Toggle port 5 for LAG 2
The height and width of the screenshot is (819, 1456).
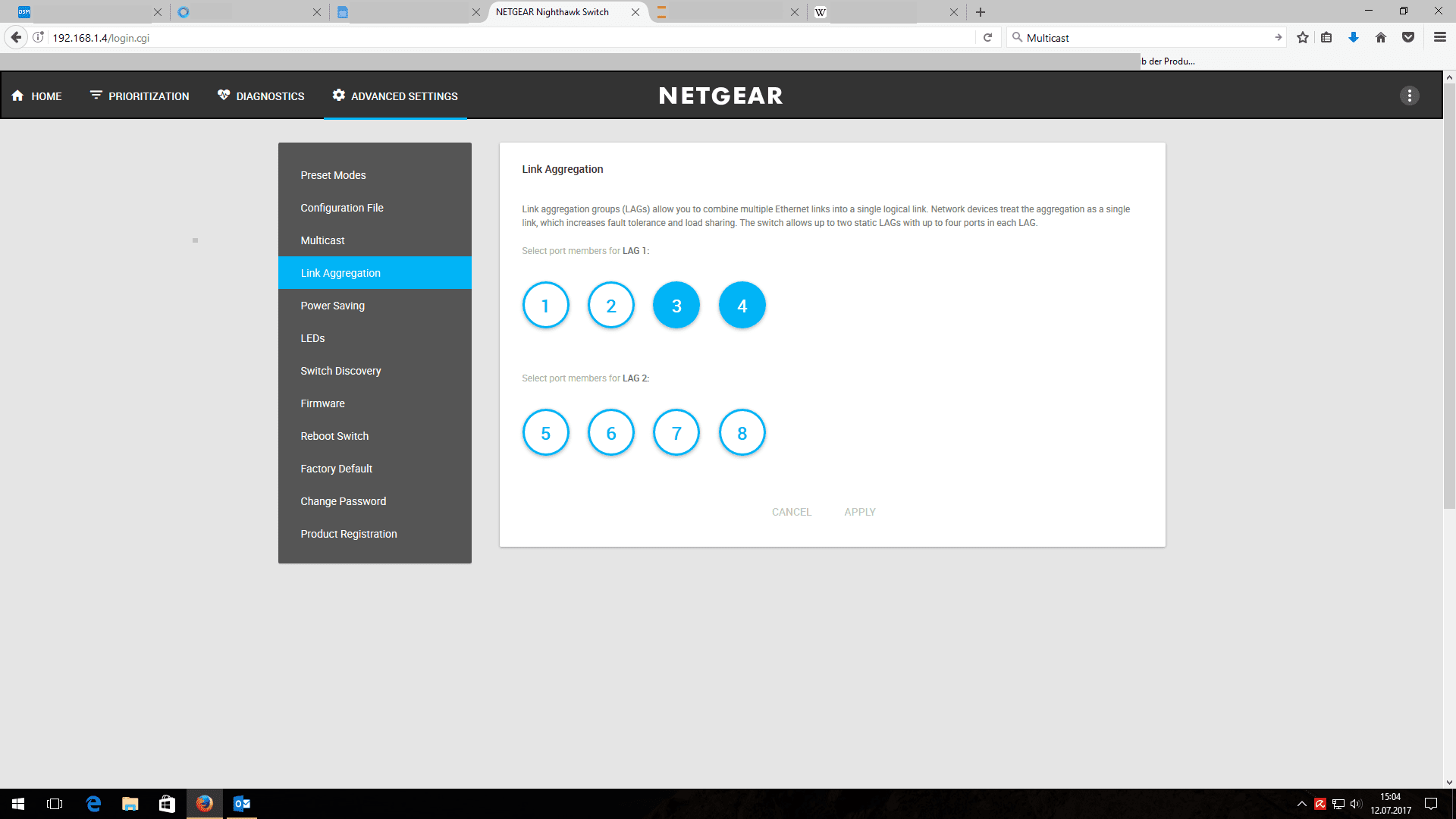pyautogui.click(x=545, y=433)
